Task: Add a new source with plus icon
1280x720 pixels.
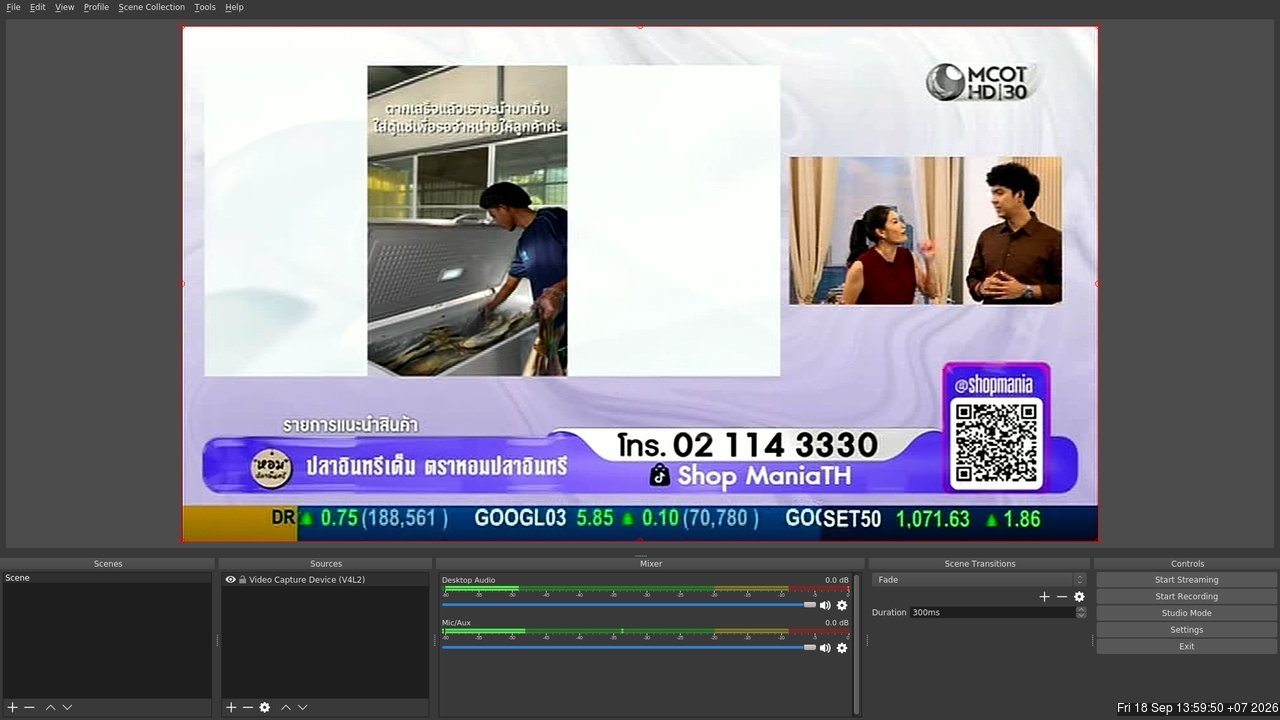Action: click(231, 707)
